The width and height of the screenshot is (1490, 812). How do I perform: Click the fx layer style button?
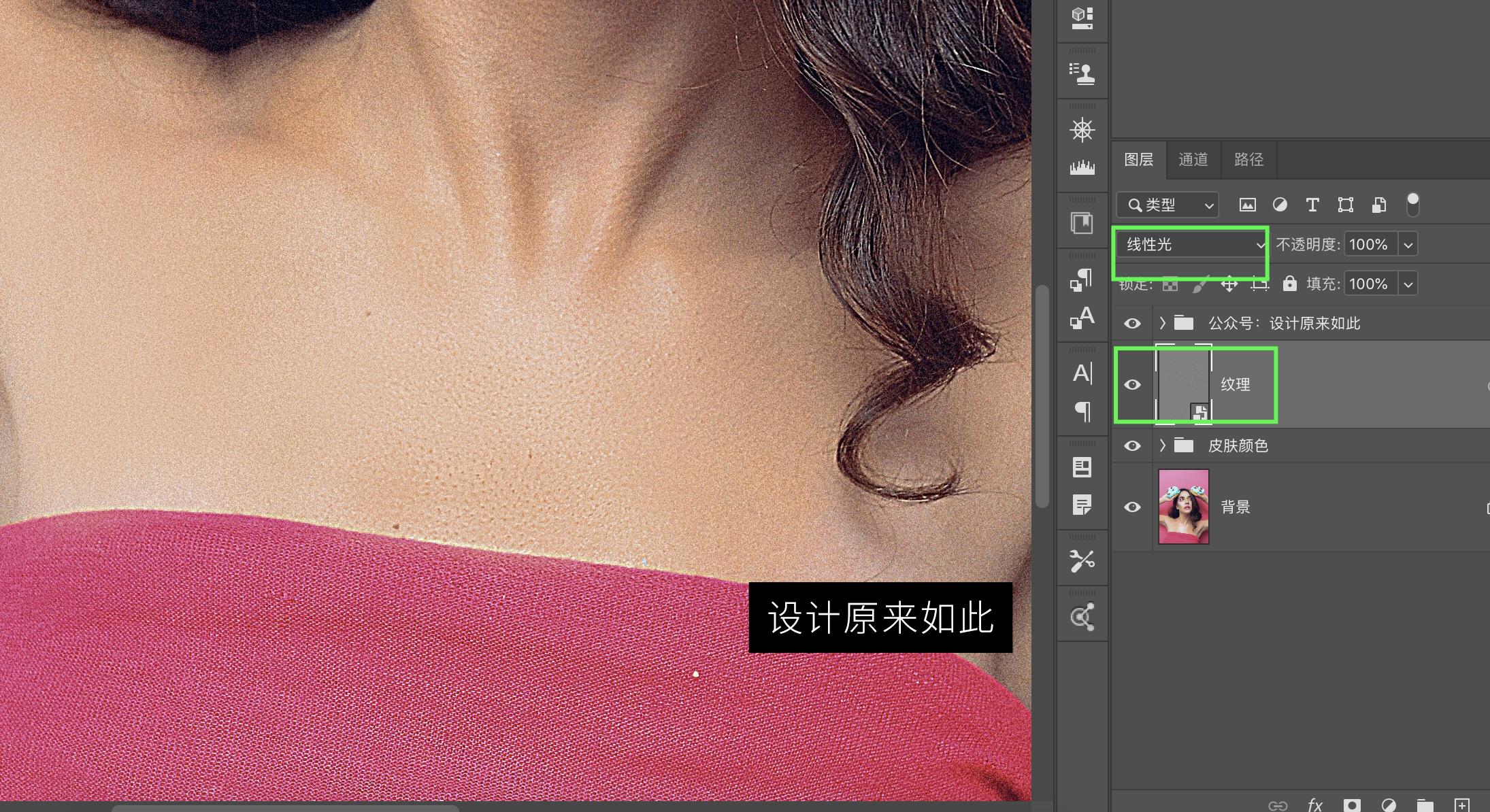pos(1314,805)
